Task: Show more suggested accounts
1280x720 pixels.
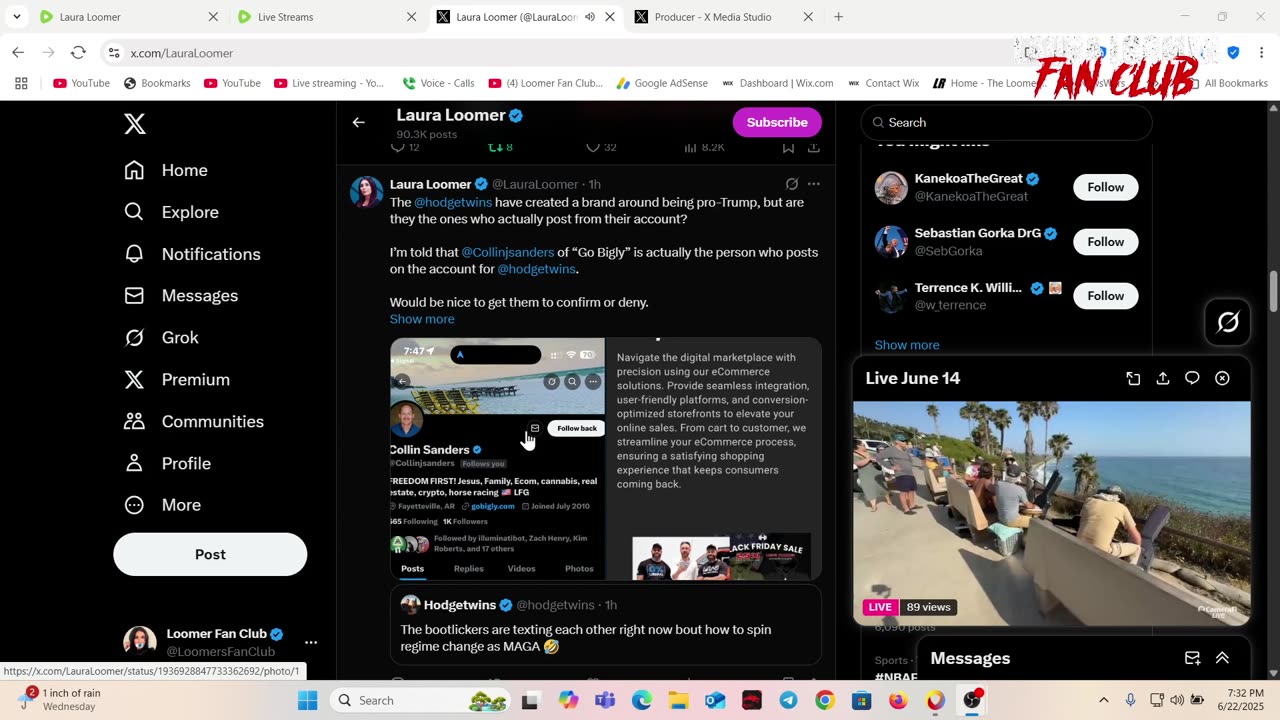Action: (907, 345)
